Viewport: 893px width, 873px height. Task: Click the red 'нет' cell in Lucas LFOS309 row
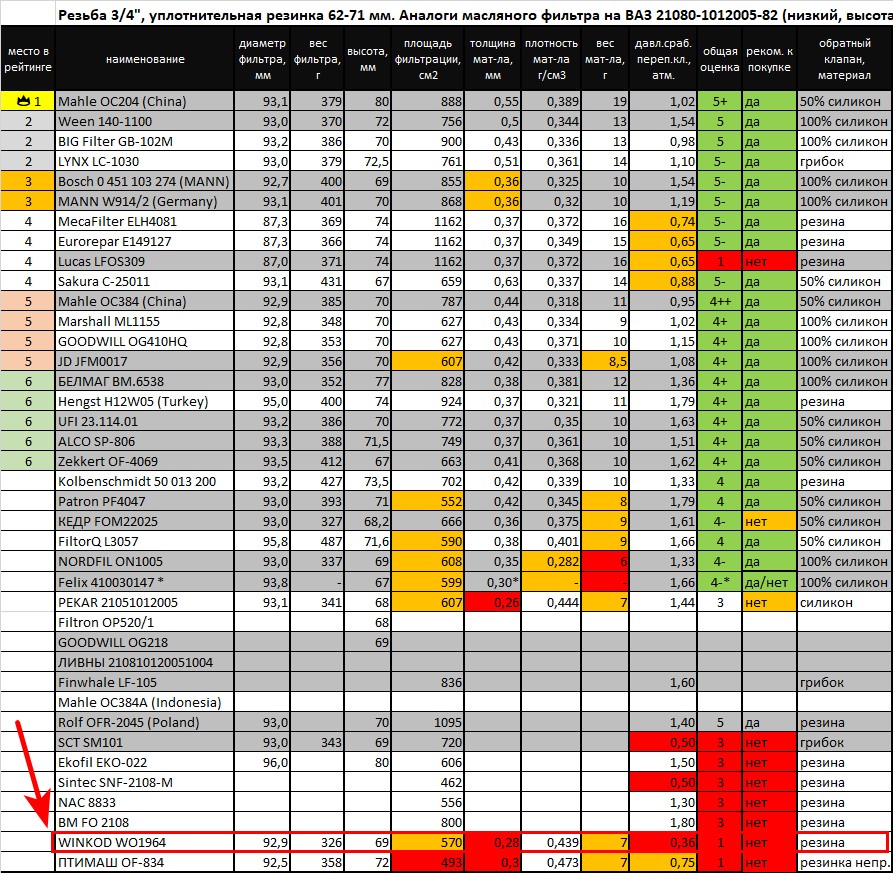768,261
